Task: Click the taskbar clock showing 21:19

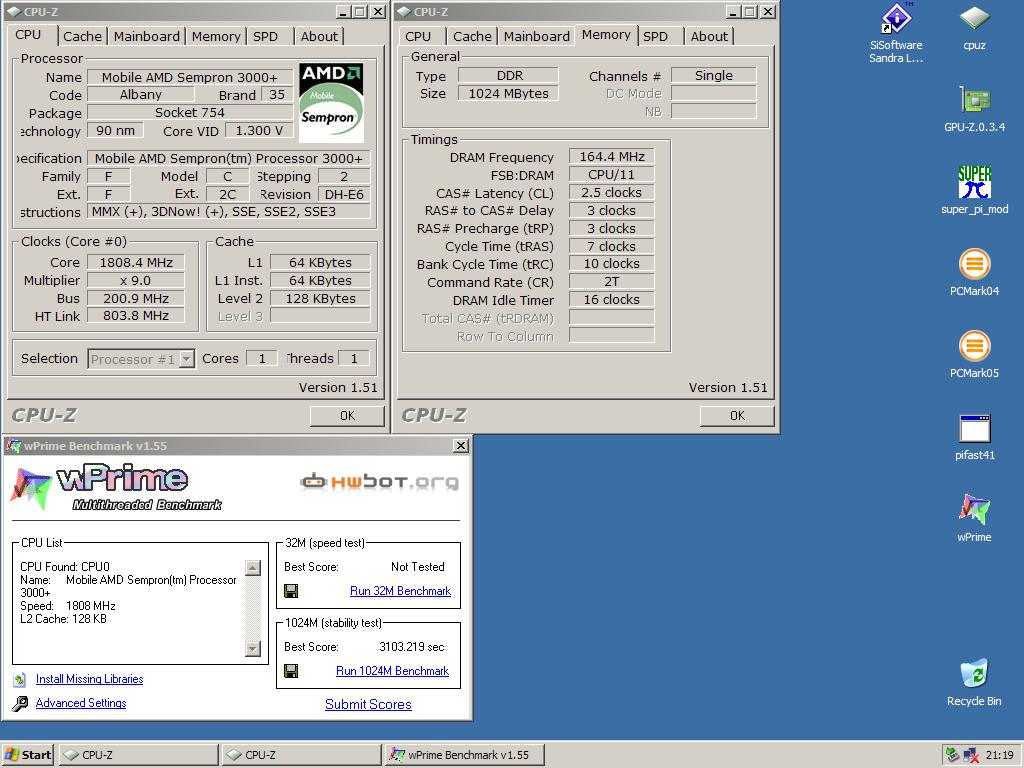Action: point(999,755)
